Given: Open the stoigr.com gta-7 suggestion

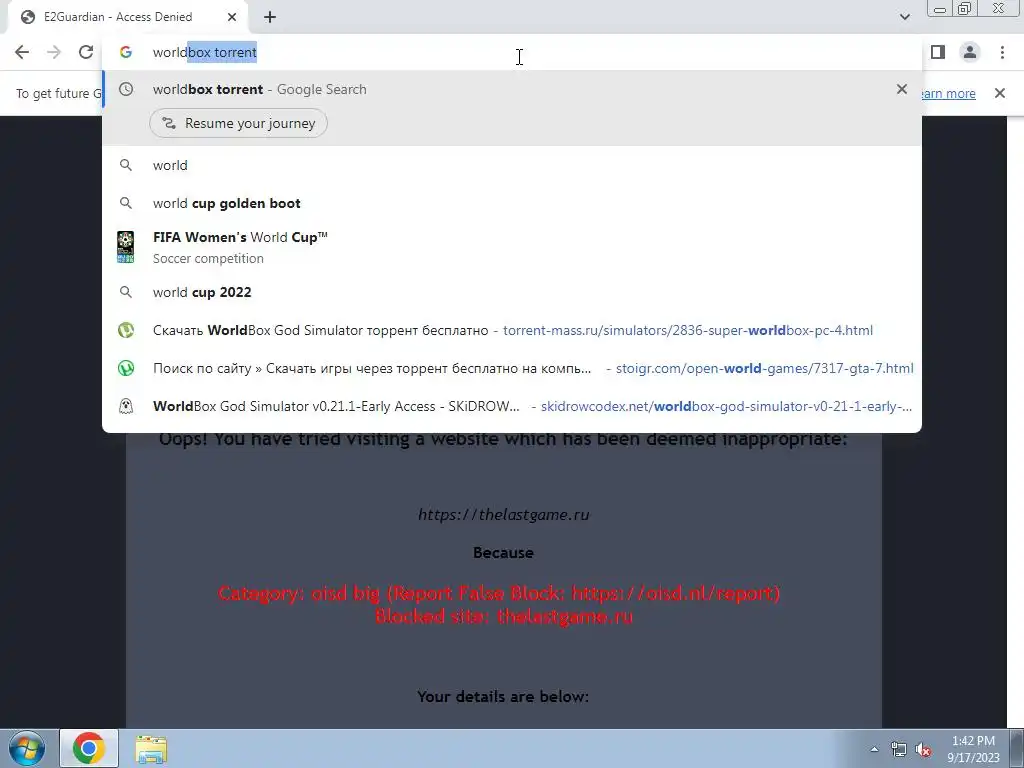Looking at the screenshot, I should click(x=512, y=368).
